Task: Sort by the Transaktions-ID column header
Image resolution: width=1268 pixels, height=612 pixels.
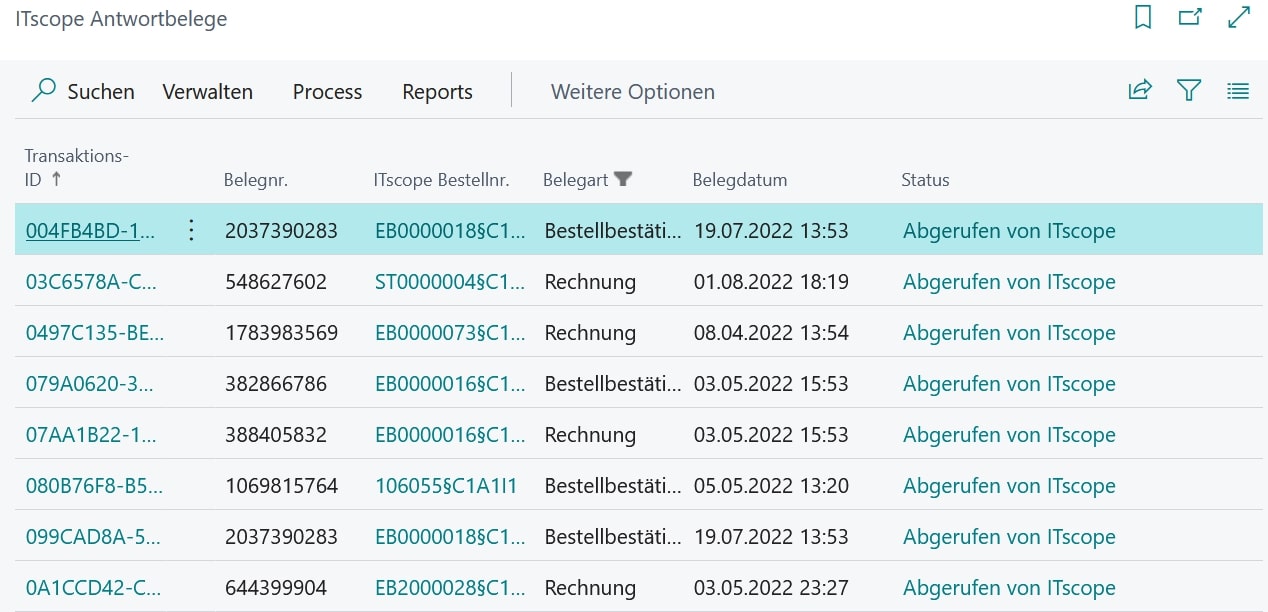Action: [77, 167]
